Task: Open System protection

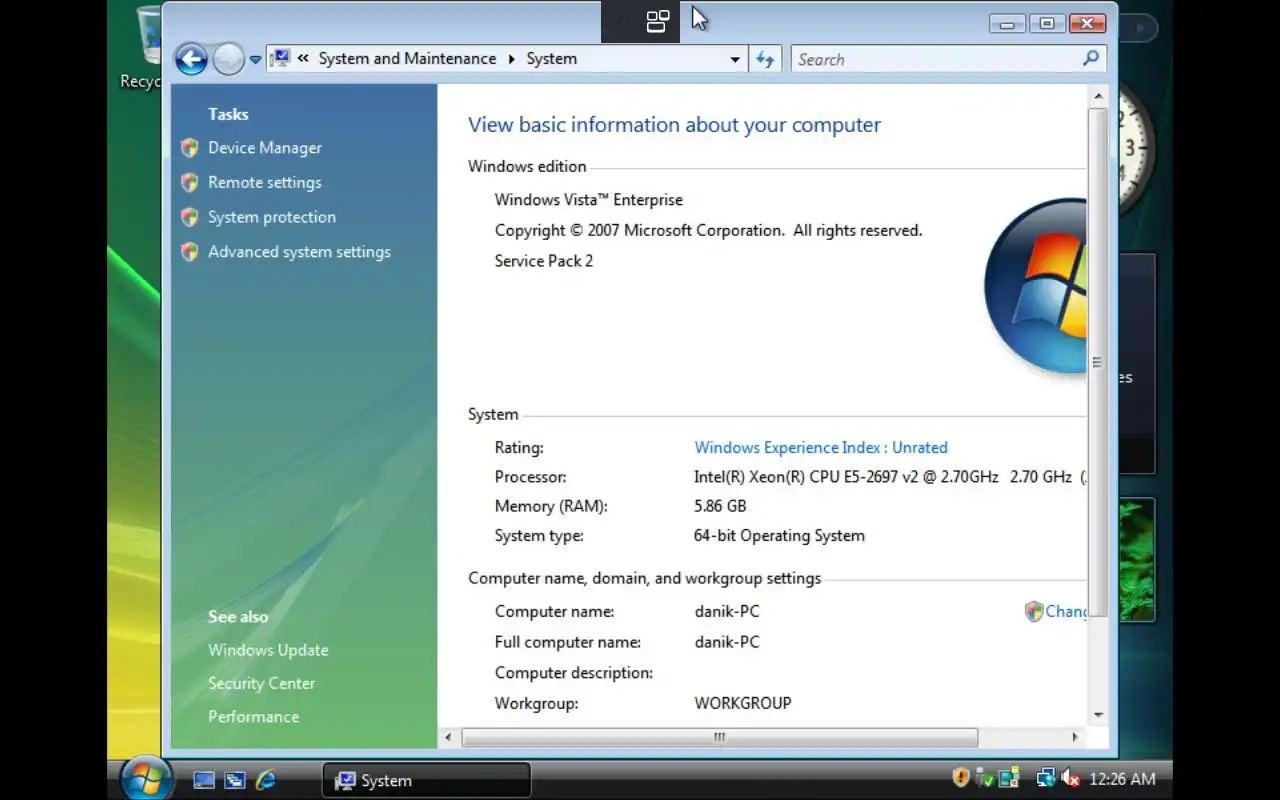Action: coord(272,217)
